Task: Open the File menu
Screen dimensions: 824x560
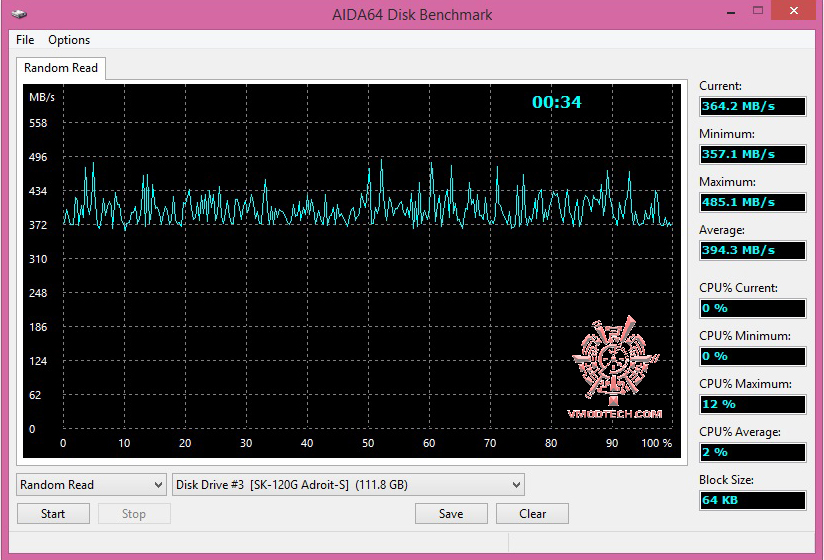Action: 25,40
